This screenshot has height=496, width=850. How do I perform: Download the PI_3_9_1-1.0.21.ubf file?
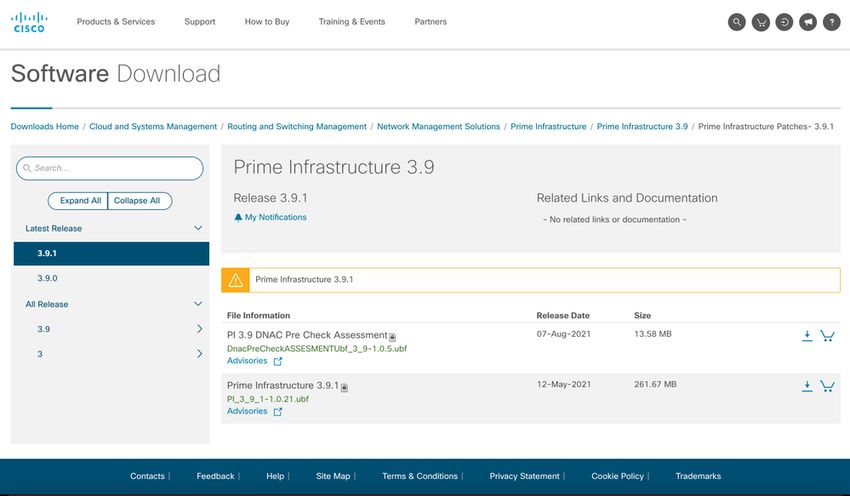(x=807, y=385)
